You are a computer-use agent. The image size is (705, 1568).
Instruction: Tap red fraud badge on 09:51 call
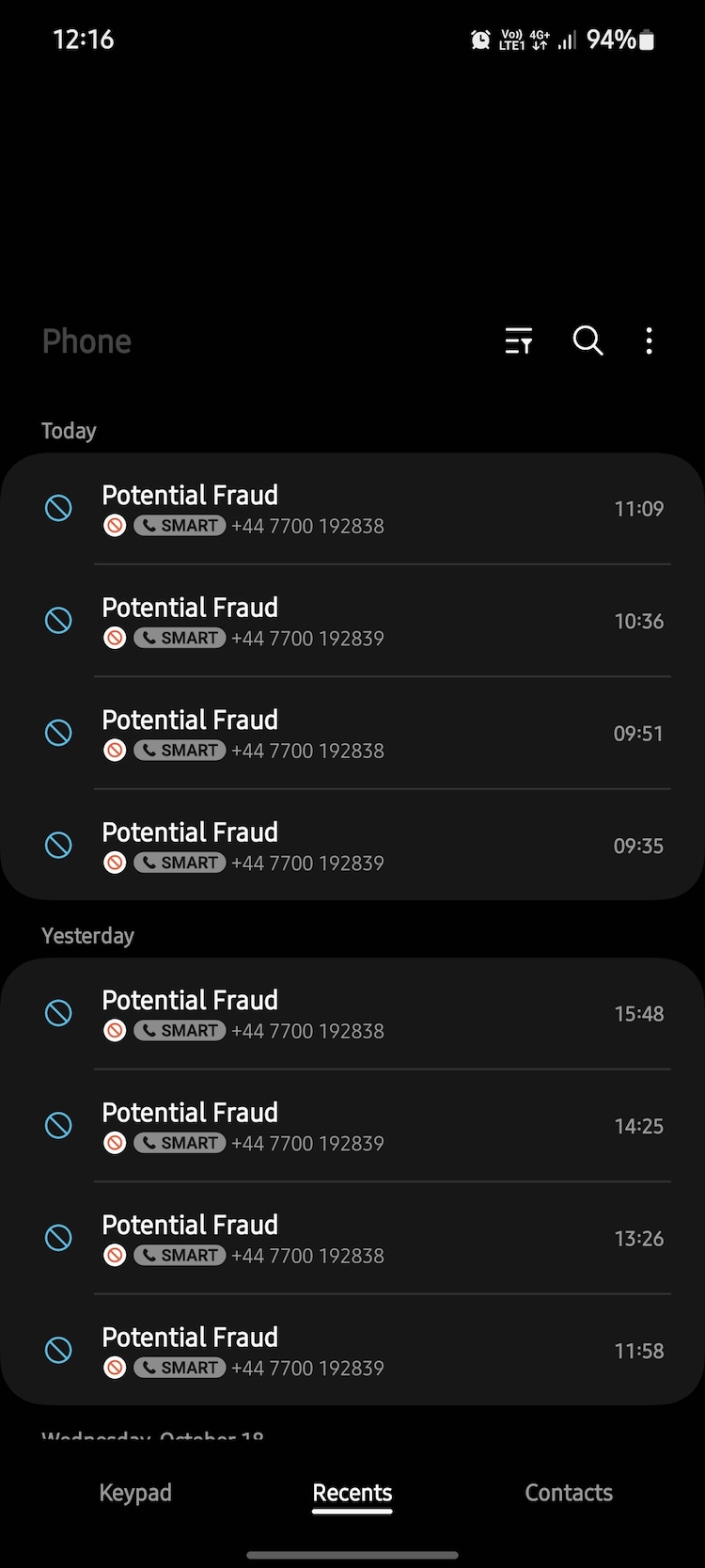pyautogui.click(x=115, y=751)
